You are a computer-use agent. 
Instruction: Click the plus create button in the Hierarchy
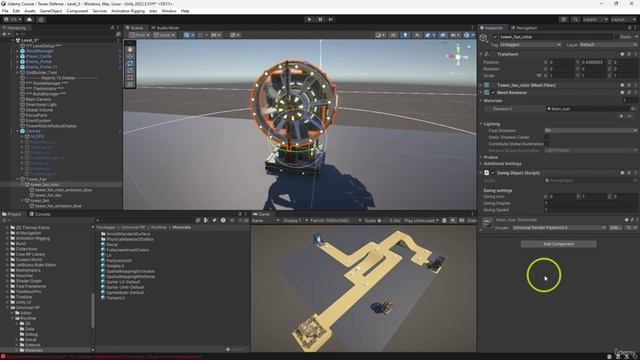click(5, 34)
